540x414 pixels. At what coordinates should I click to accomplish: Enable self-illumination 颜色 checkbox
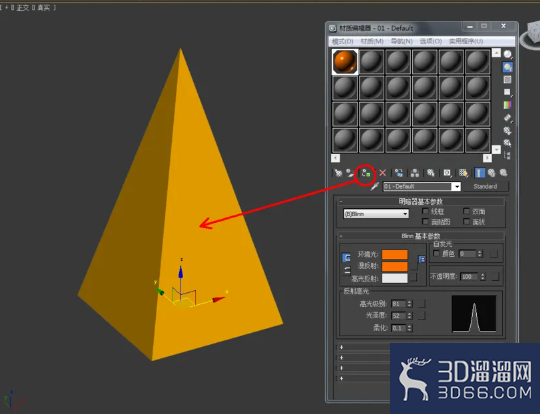[x=436, y=253]
